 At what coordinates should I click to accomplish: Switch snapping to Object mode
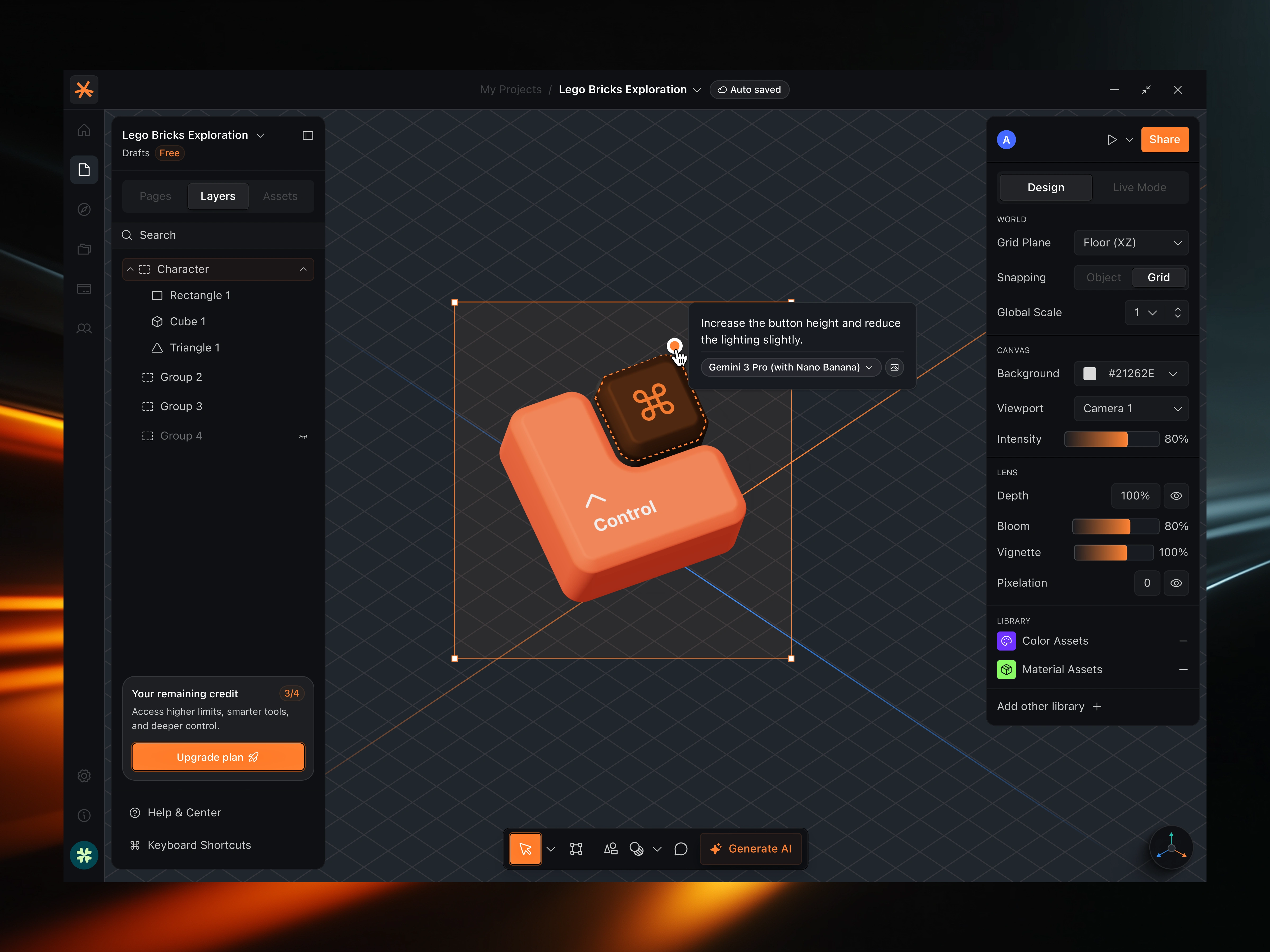click(1103, 278)
